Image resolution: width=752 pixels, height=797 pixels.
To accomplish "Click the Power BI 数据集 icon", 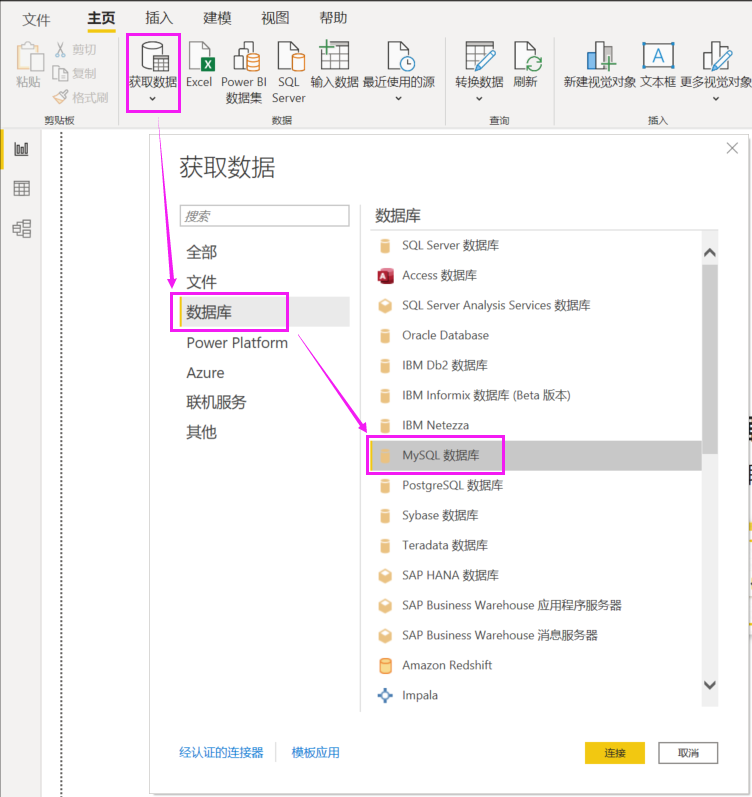I will pos(246,56).
